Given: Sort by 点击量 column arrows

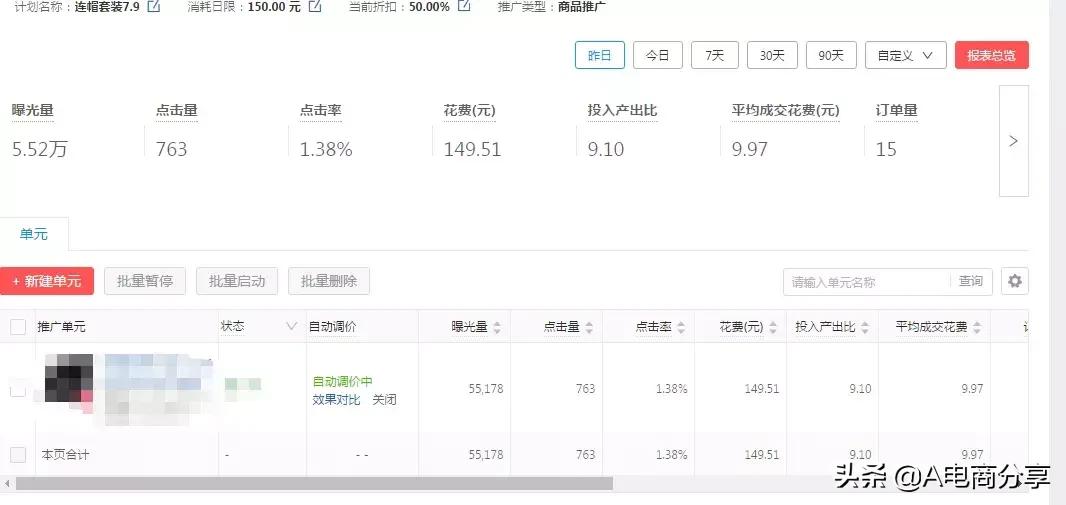Looking at the screenshot, I should click(589, 328).
